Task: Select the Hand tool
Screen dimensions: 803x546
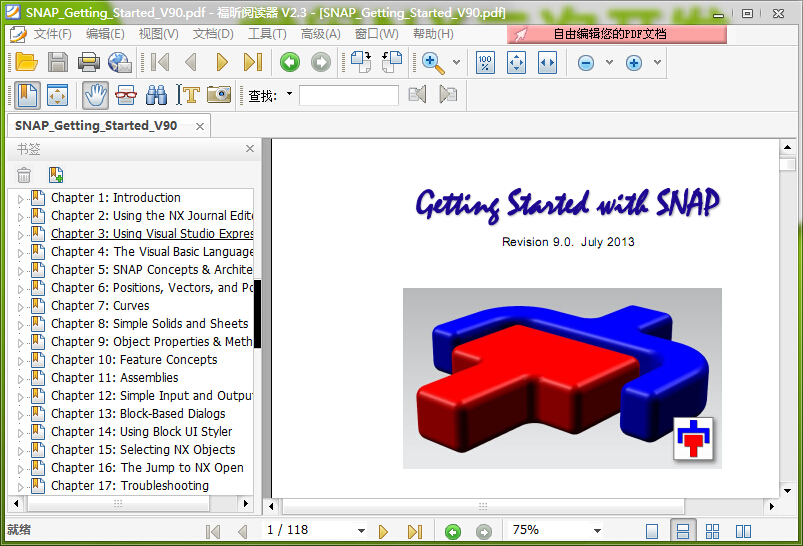Action: coord(94,95)
